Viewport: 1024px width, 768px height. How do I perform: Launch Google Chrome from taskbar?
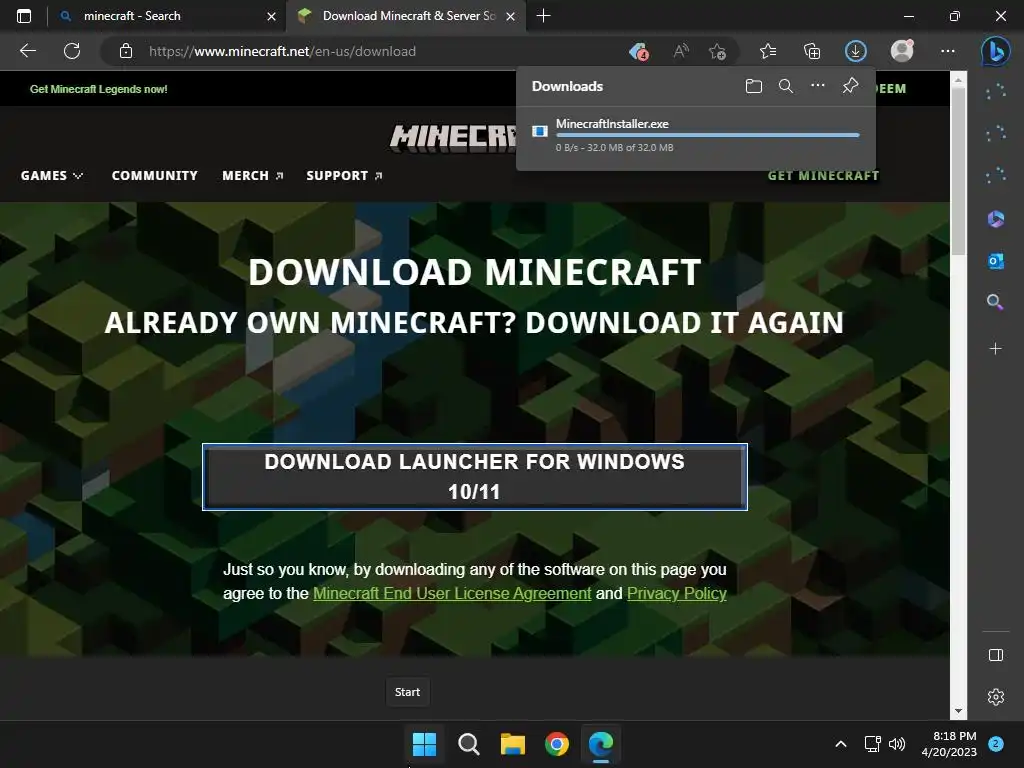(556, 744)
